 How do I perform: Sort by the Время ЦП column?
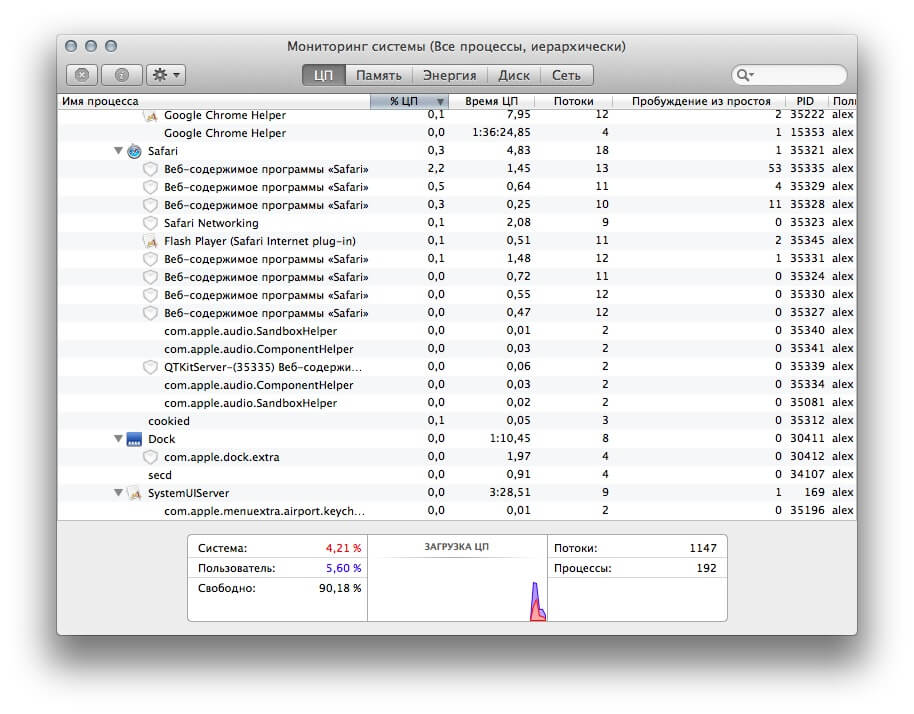(491, 101)
